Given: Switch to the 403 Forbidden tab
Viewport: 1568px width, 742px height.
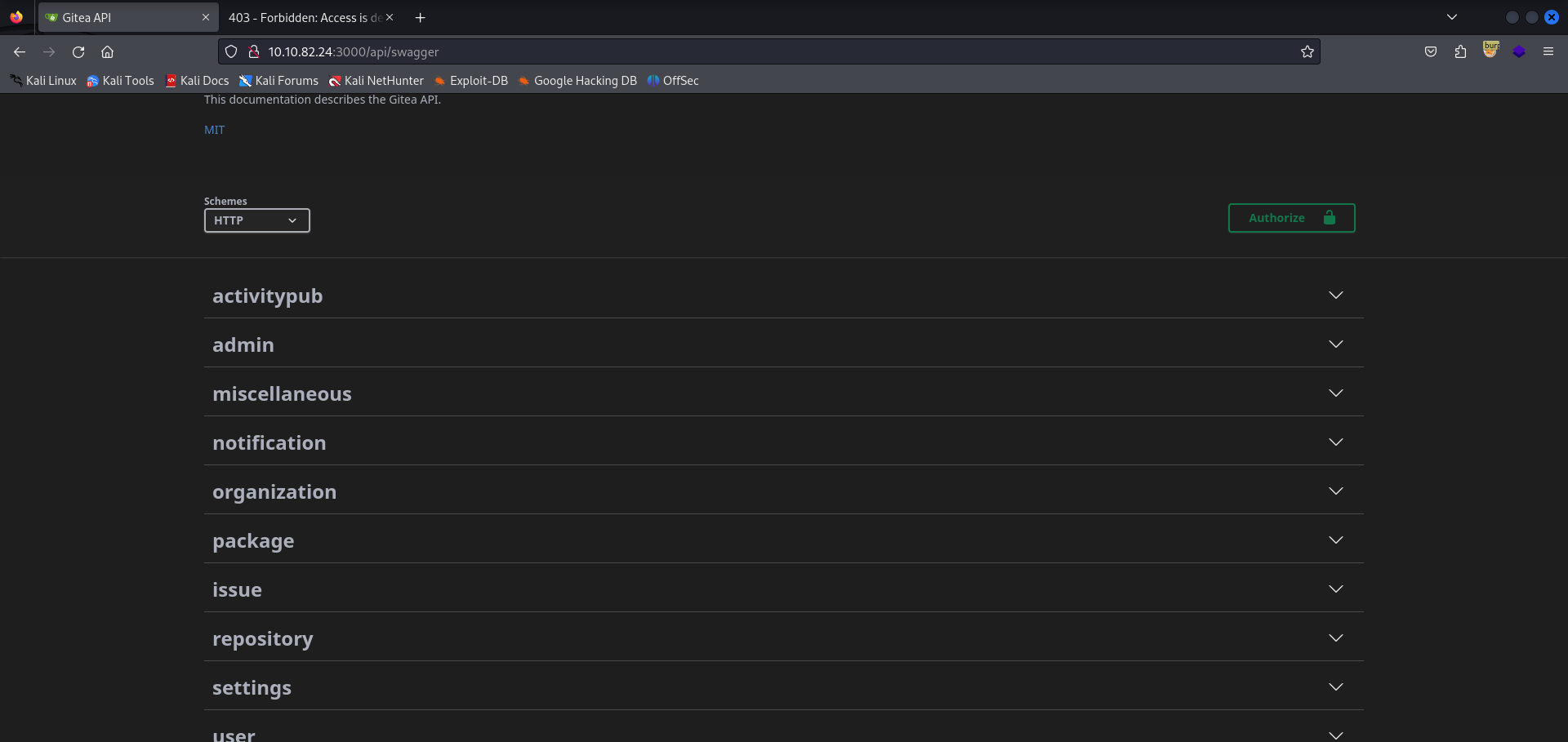Looking at the screenshot, I should [305, 17].
